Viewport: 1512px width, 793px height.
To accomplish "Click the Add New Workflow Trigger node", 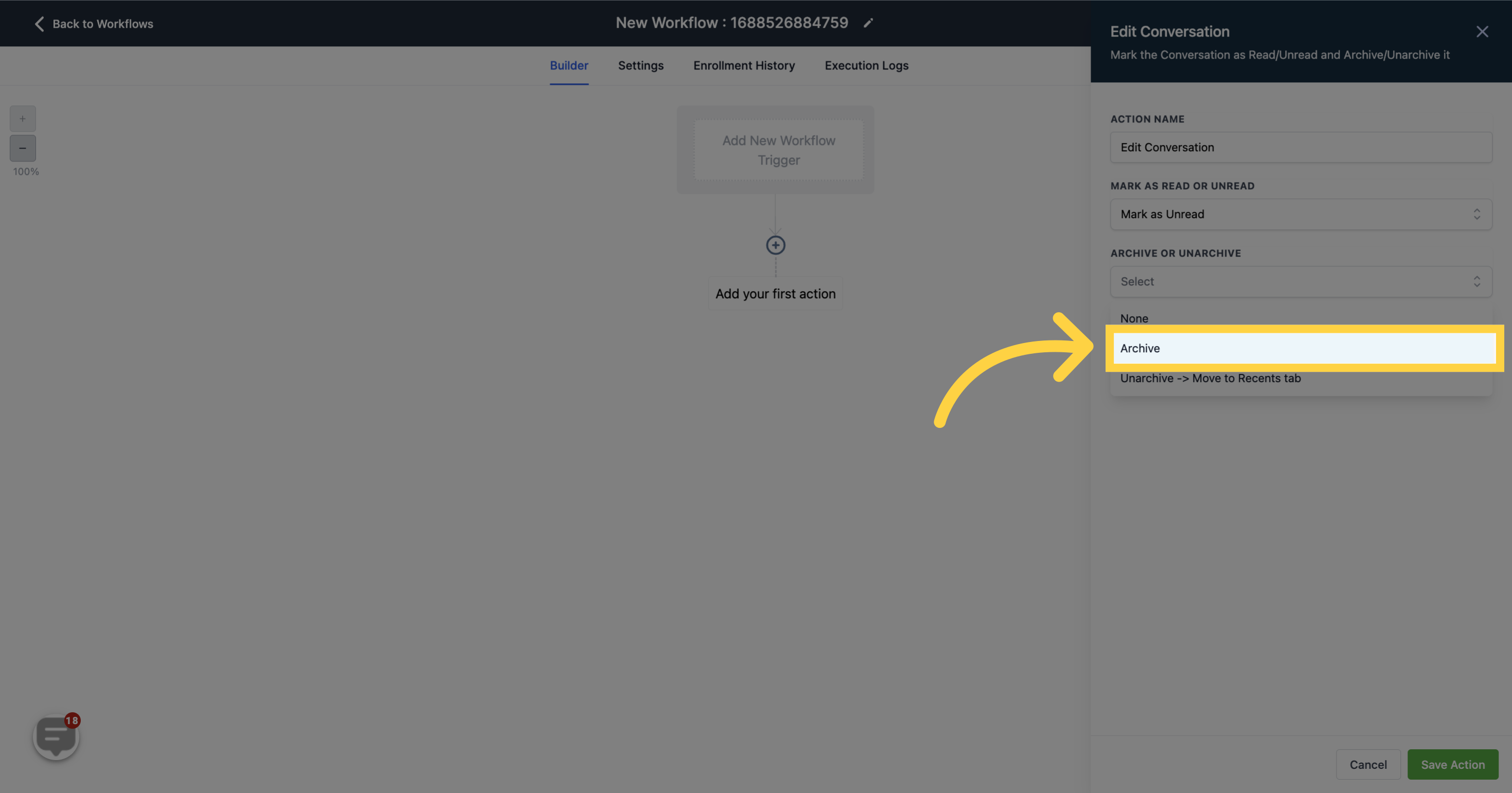I will (778, 149).
